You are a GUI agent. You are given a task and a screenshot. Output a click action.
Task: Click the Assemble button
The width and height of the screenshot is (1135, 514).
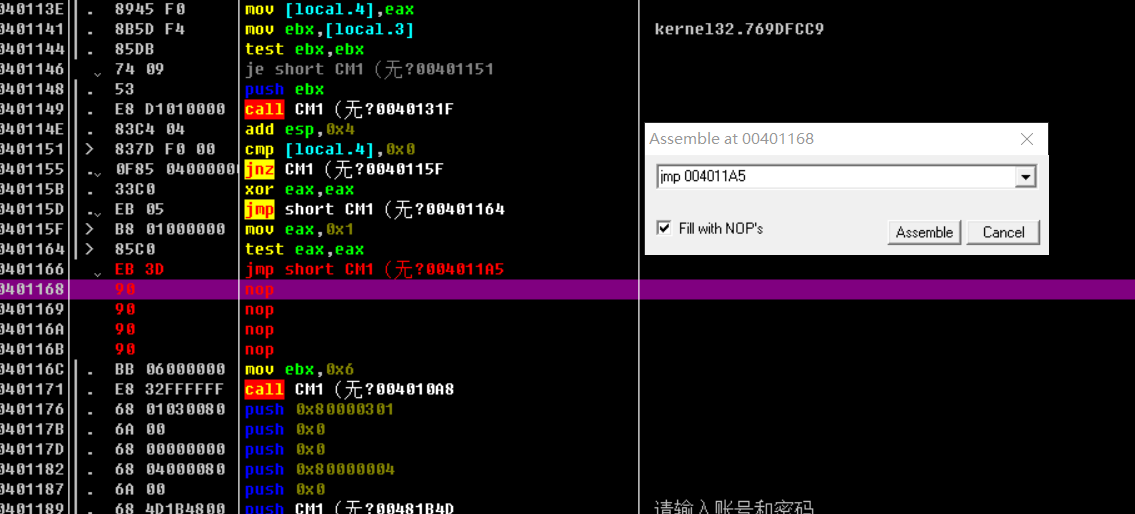pos(923,232)
